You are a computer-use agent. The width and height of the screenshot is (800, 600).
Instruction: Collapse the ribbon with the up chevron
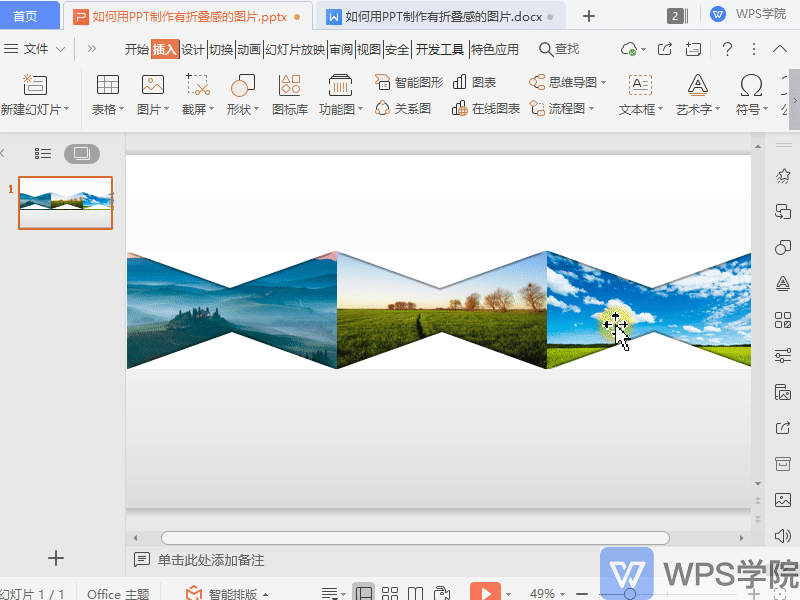coord(780,49)
